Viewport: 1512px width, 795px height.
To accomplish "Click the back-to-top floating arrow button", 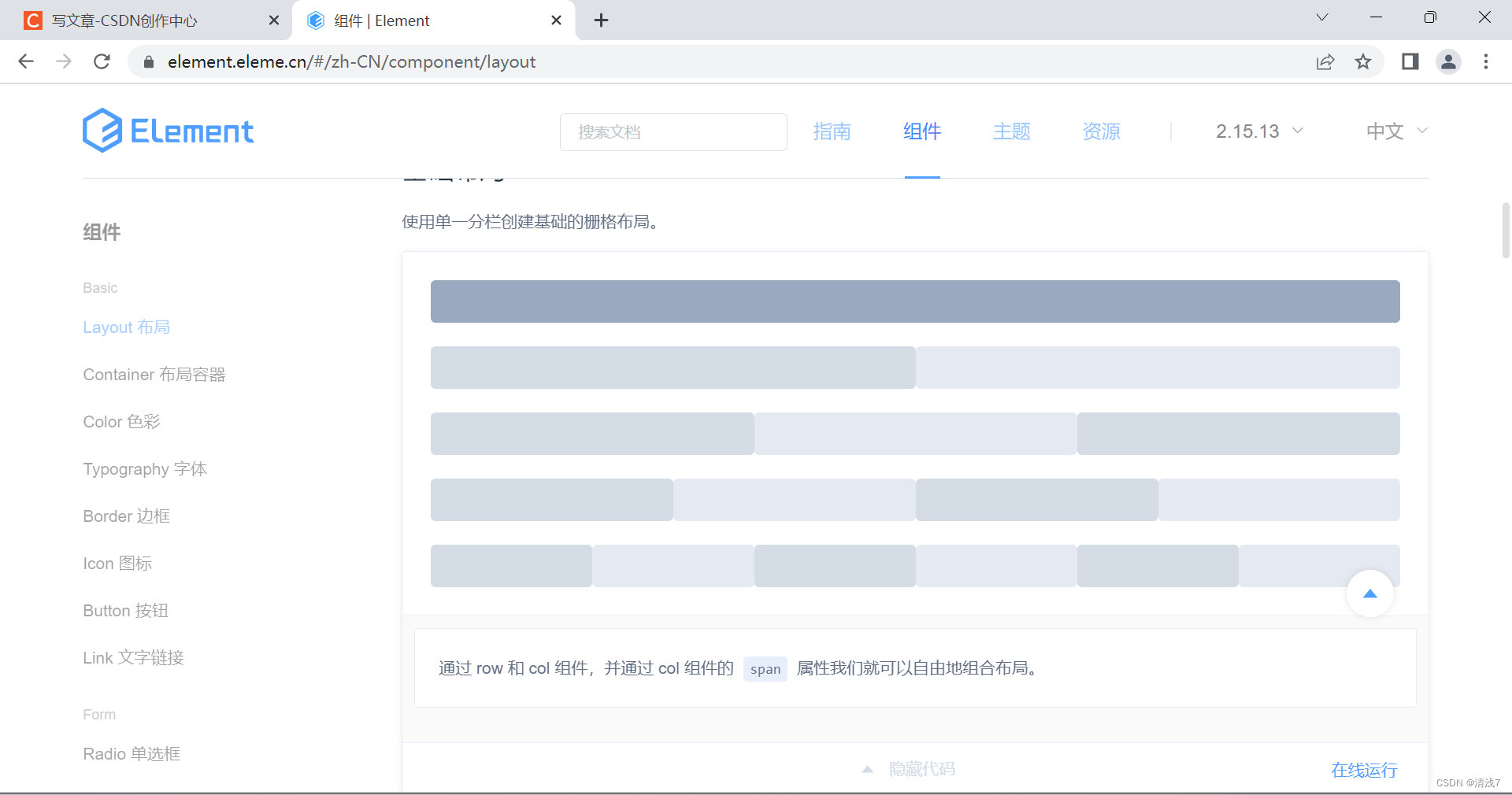I will click(1370, 594).
